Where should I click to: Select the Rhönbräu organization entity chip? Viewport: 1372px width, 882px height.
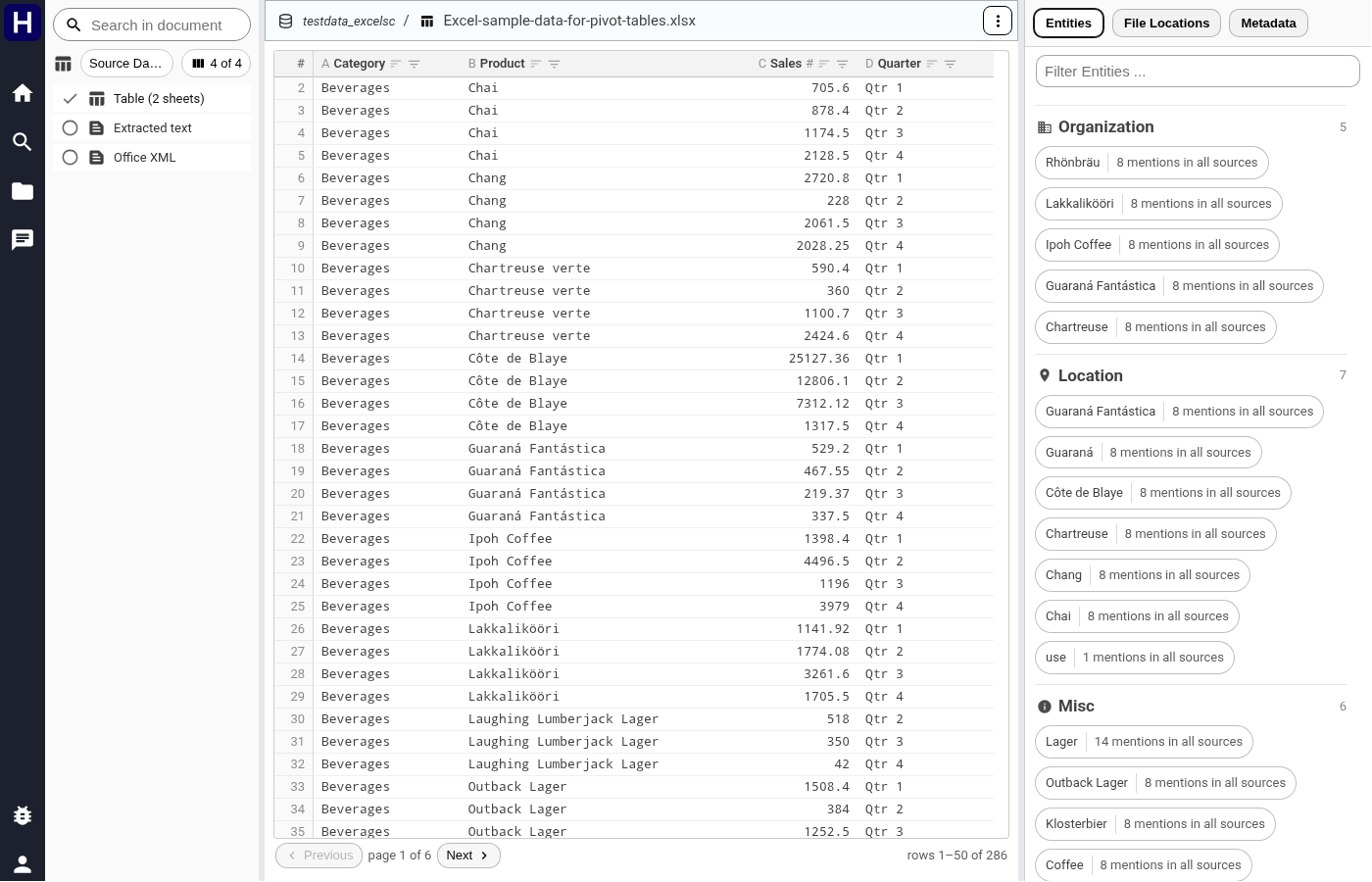(1151, 163)
